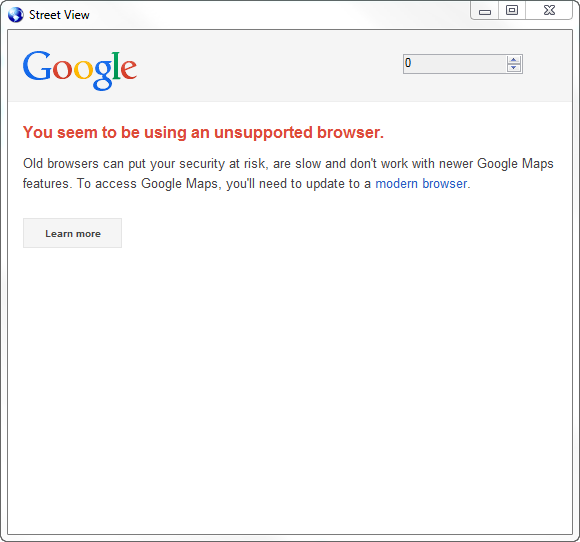Select the unsupported browser heading text

coord(203,132)
